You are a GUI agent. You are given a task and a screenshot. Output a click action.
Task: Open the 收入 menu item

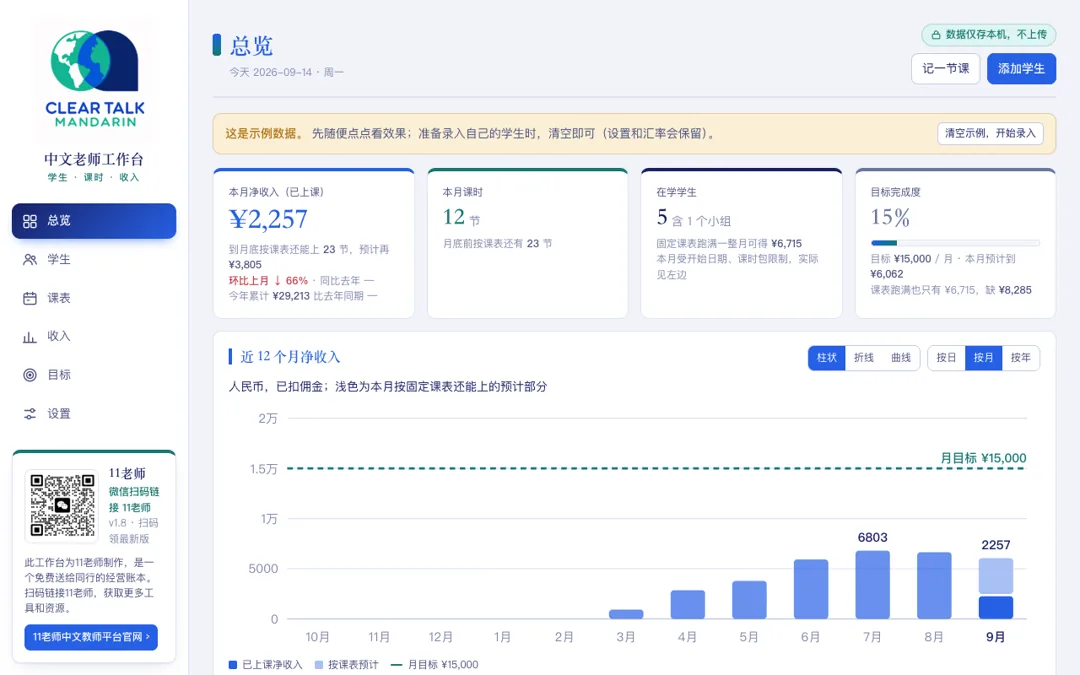click(94, 336)
